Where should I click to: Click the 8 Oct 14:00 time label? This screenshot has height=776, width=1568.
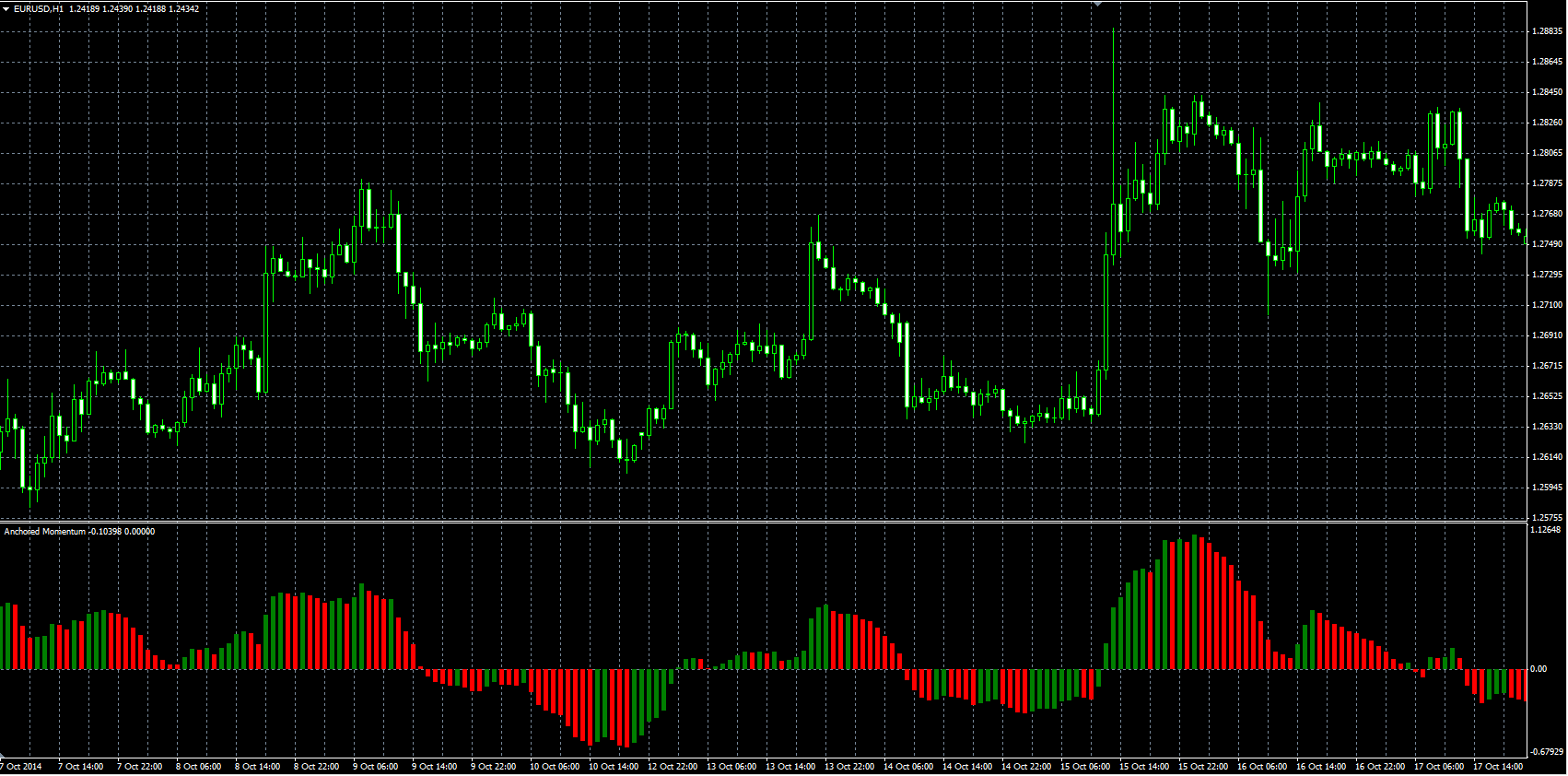click(x=258, y=767)
